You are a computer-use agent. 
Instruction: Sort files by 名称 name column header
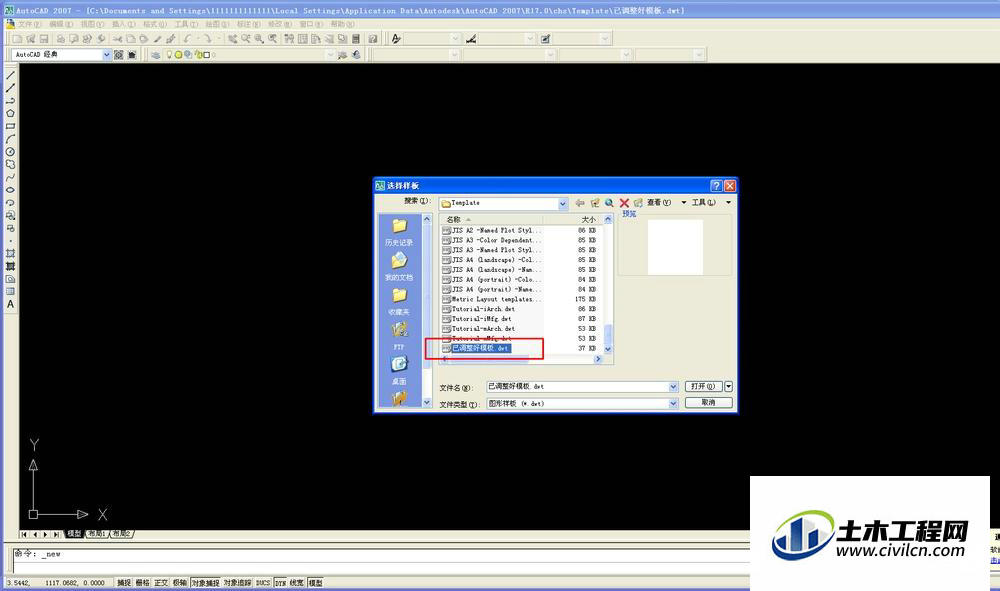pyautogui.click(x=493, y=219)
